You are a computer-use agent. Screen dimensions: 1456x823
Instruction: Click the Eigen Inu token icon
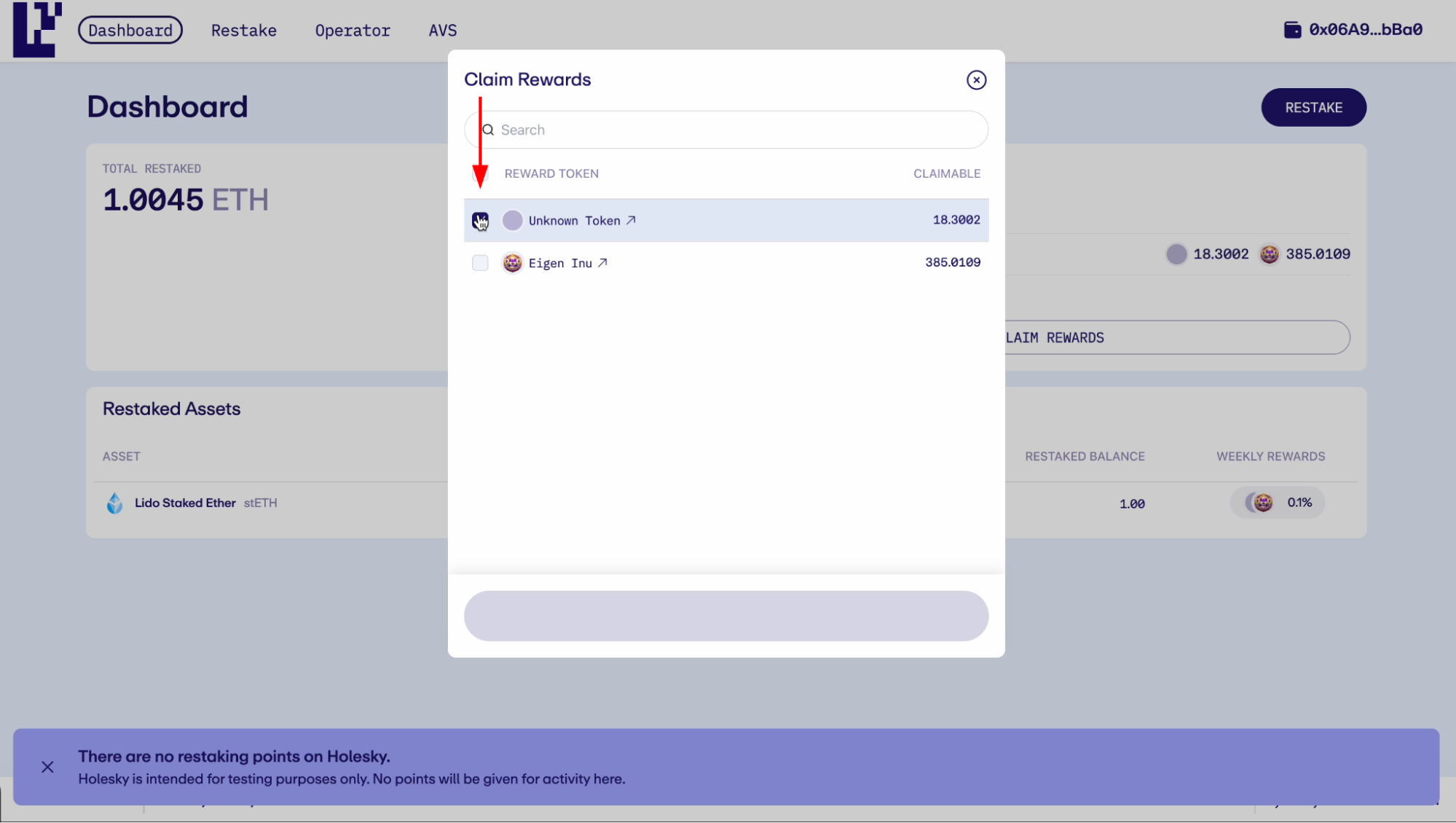coord(512,262)
